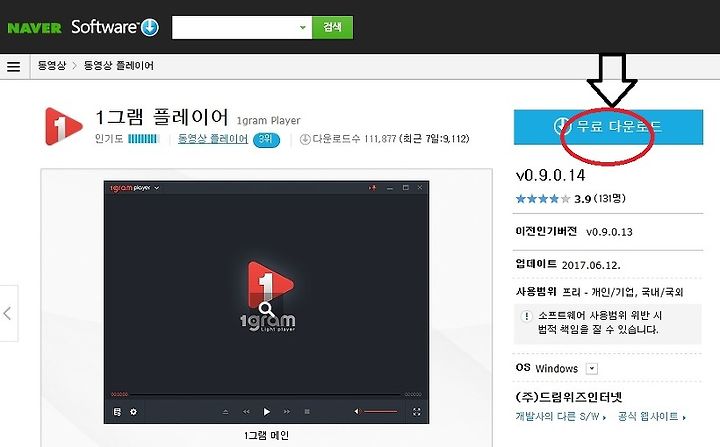
Task: Open 공식 웹사이트 link
Action: click(x=652, y=417)
